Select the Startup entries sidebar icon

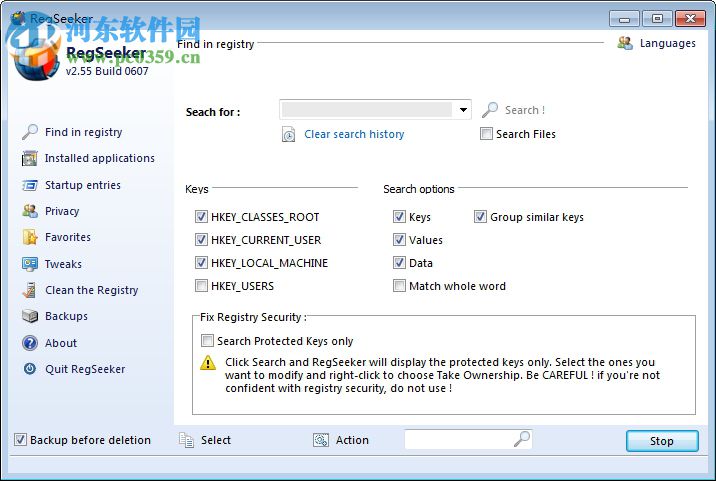pos(29,185)
